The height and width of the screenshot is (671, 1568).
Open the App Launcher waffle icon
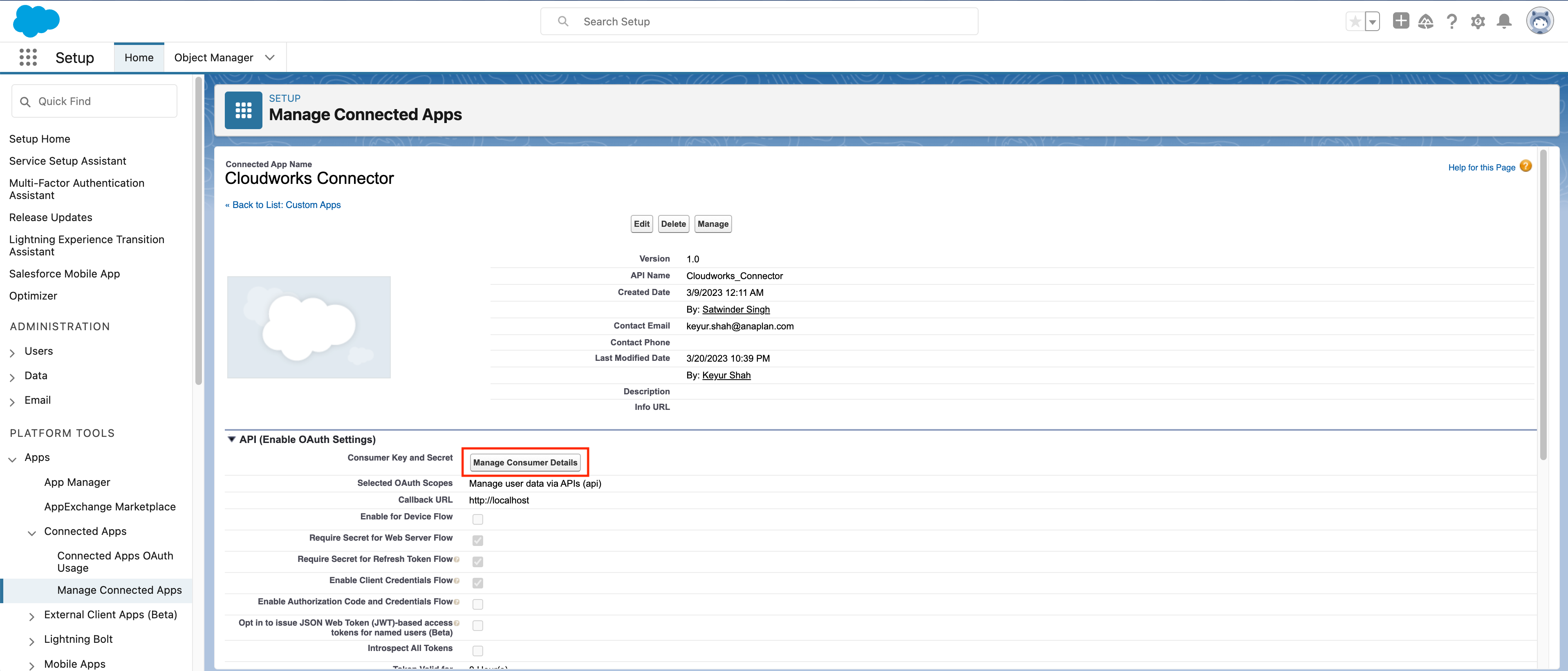(x=28, y=56)
